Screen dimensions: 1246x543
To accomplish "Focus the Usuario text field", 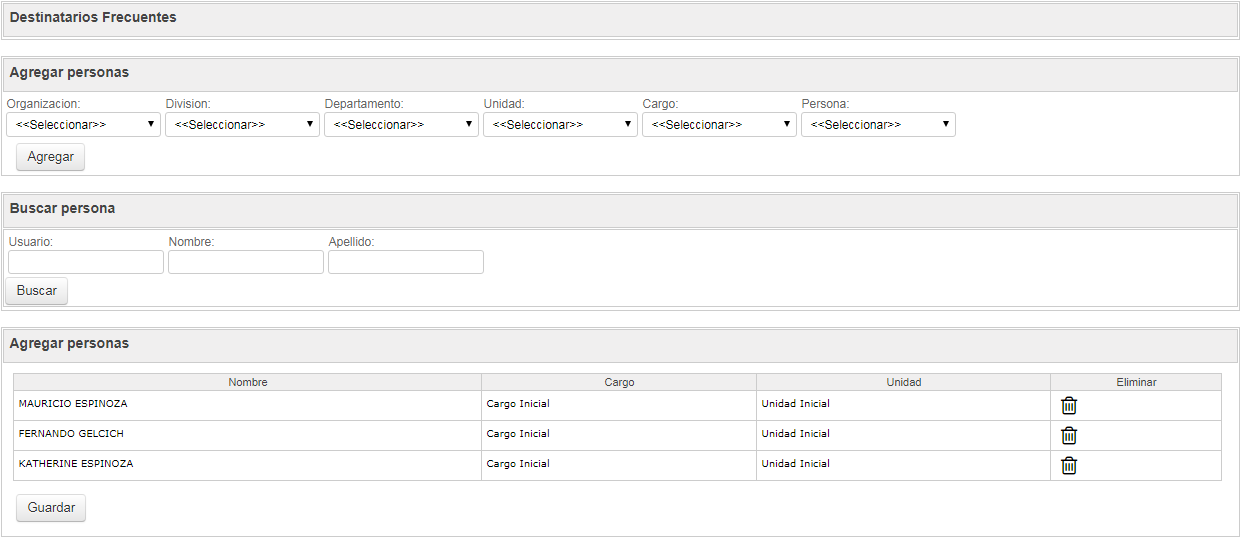I will pos(86,262).
